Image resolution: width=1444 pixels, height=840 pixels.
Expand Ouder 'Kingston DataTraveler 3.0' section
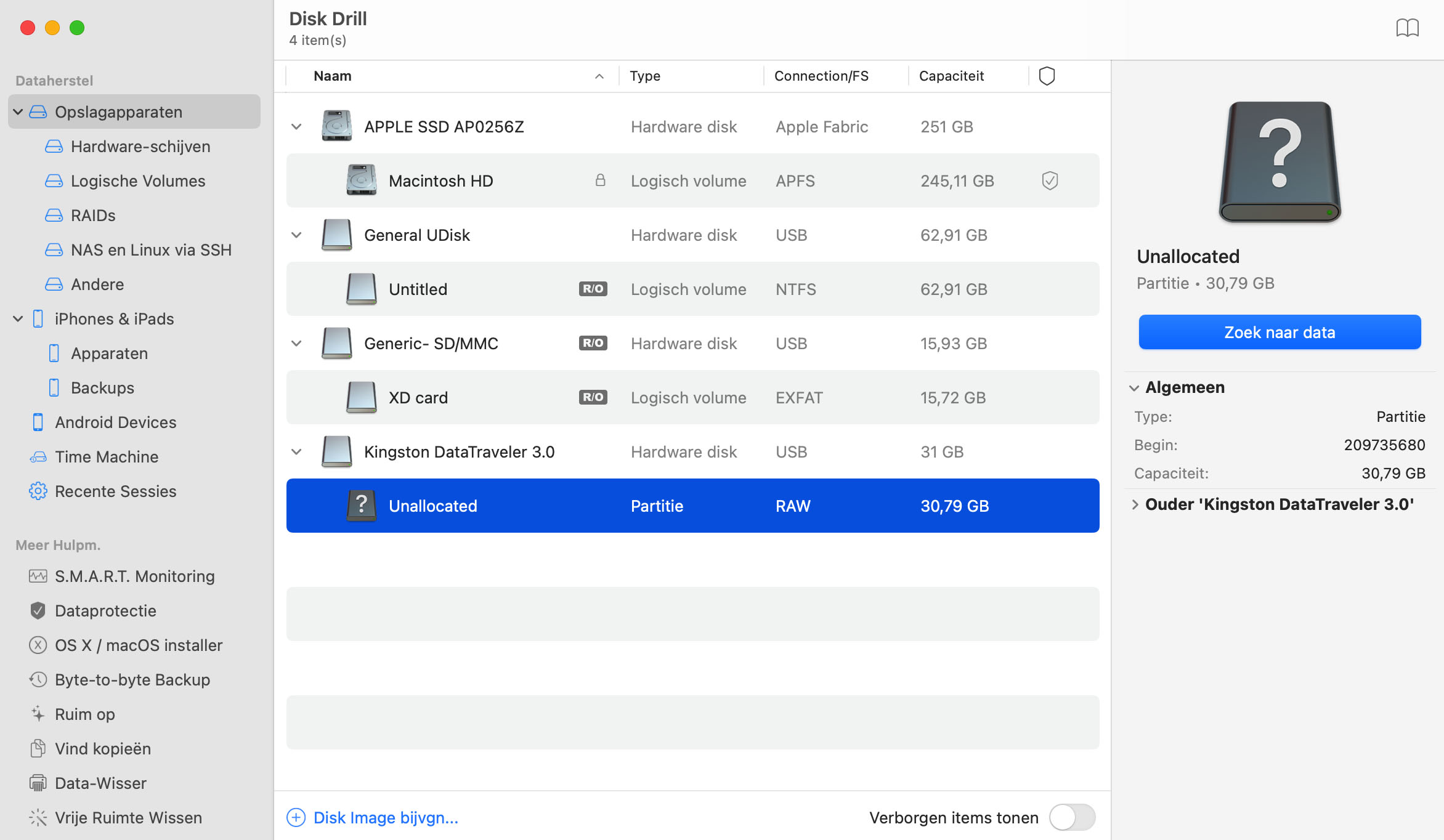coord(1135,504)
